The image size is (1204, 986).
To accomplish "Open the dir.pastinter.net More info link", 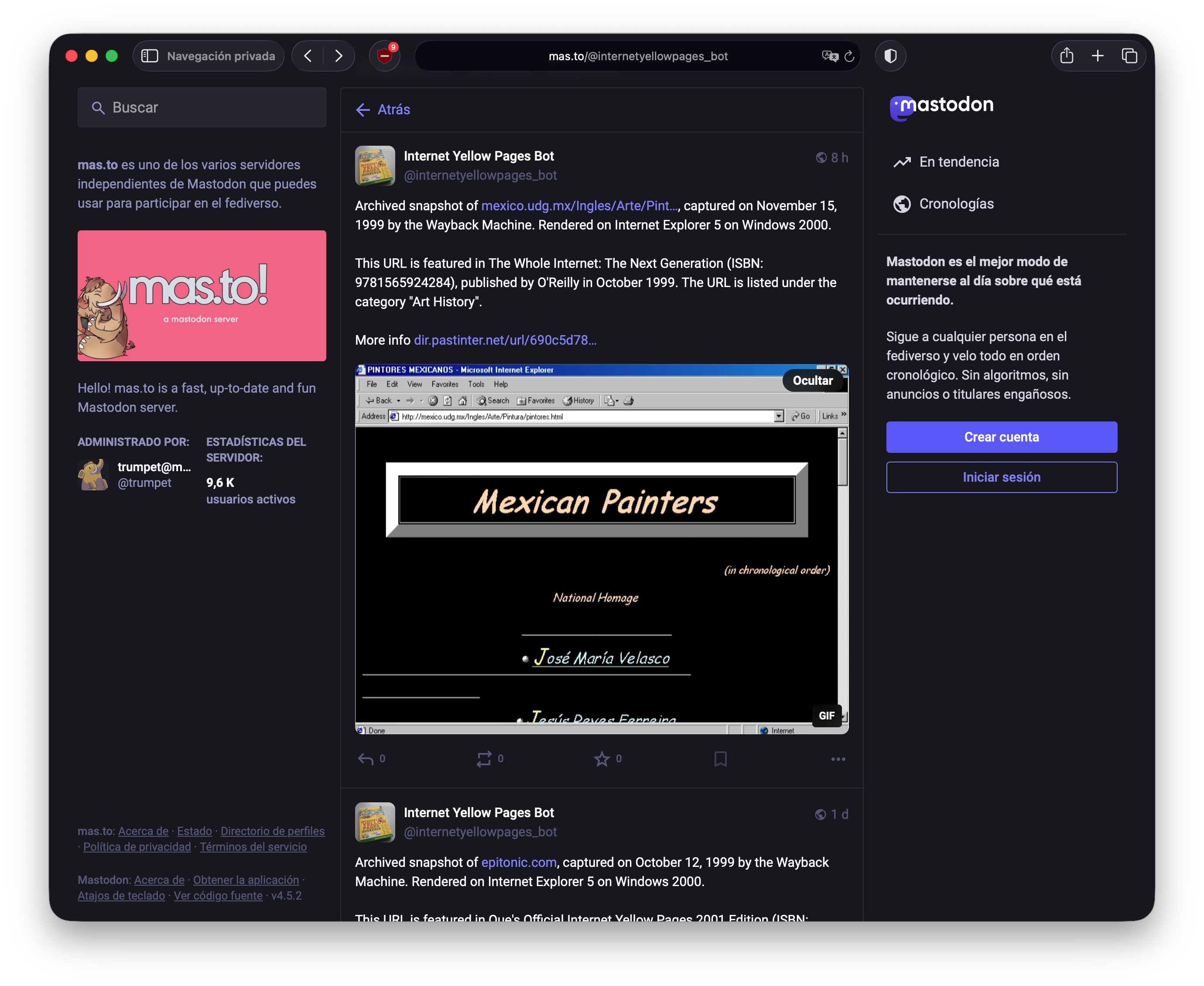I will tap(505, 340).
